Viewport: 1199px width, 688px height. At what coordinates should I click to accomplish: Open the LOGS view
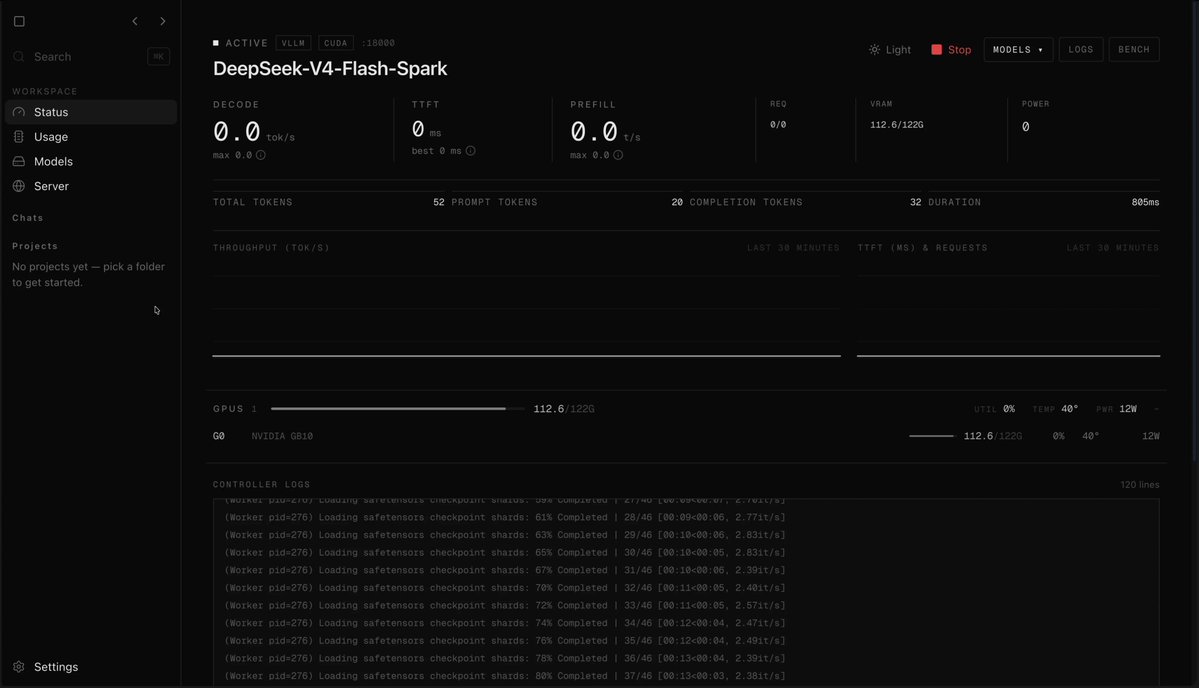[1080, 50]
